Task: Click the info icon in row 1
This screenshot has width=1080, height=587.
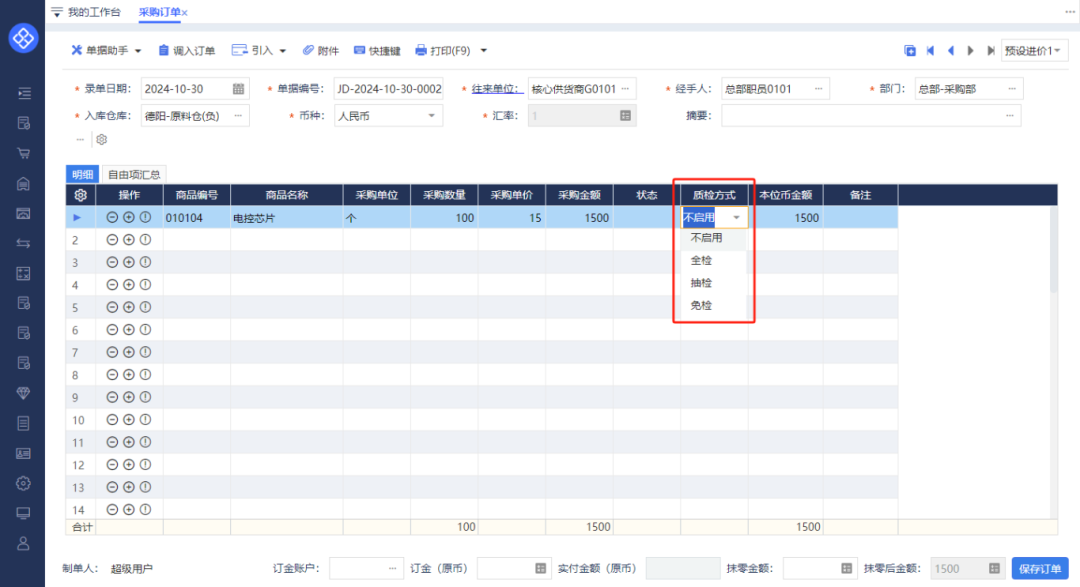Action: pos(145,217)
